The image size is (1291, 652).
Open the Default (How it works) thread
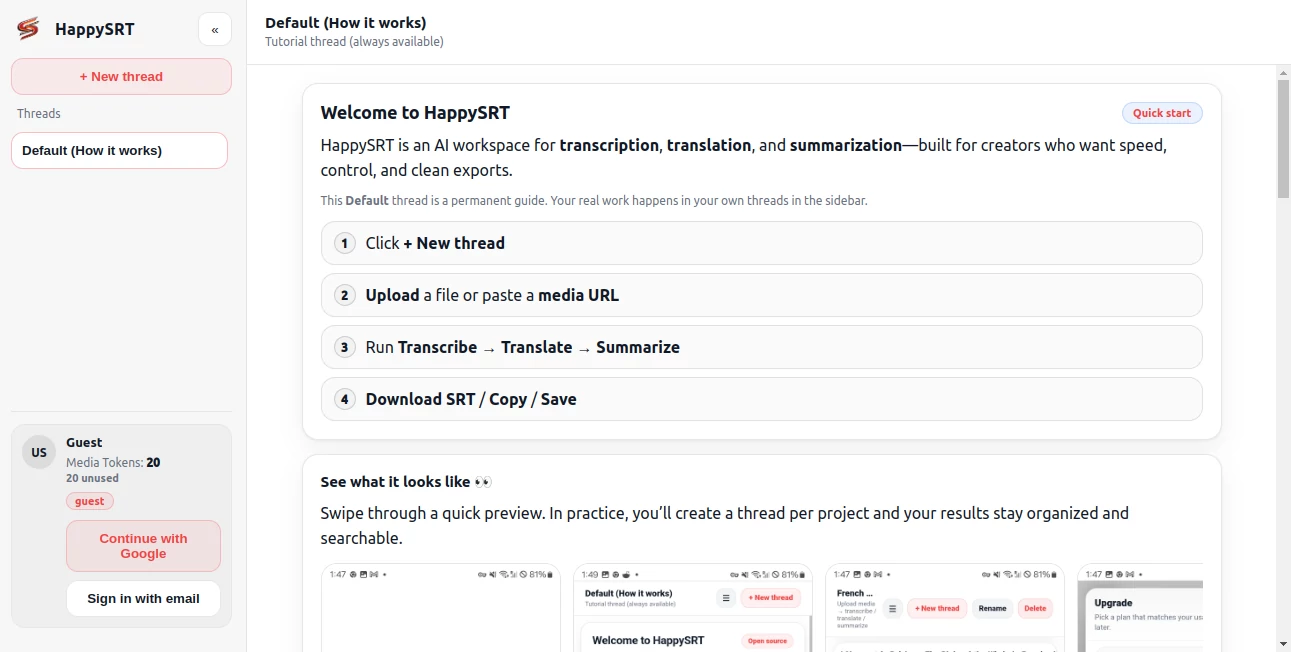119,151
